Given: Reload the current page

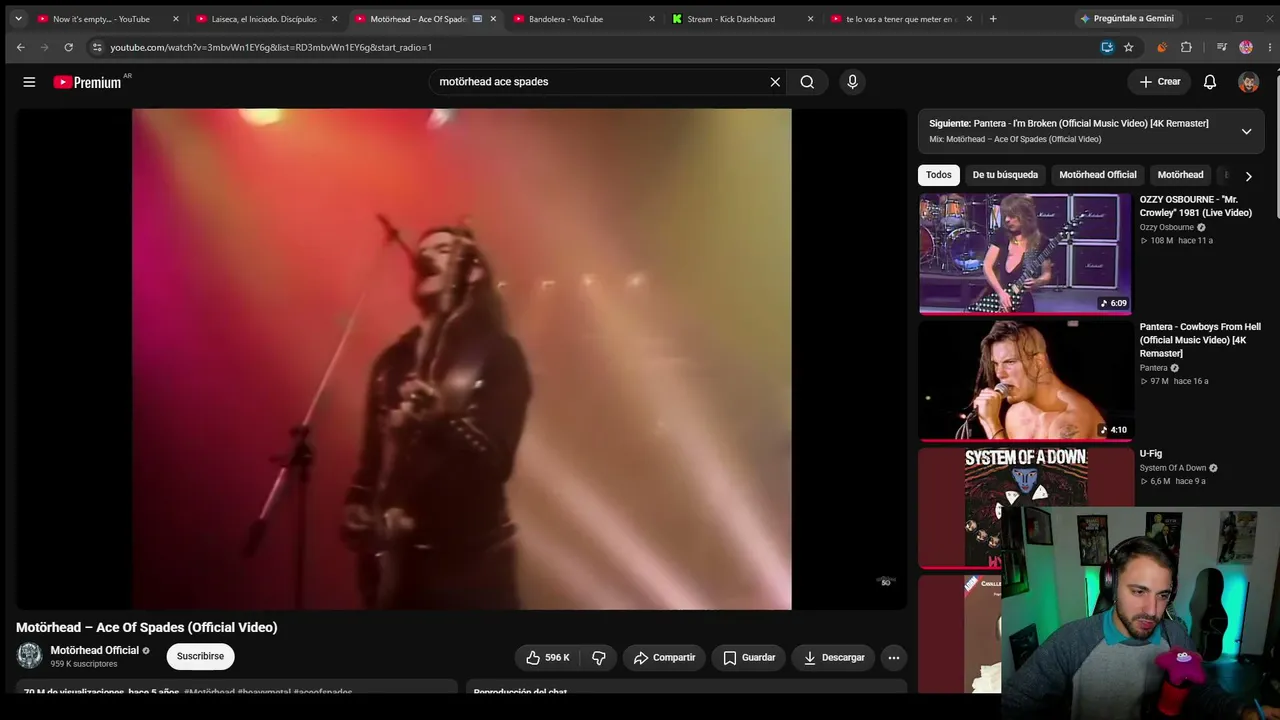Looking at the screenshot, I should click(x=68, y=47).
